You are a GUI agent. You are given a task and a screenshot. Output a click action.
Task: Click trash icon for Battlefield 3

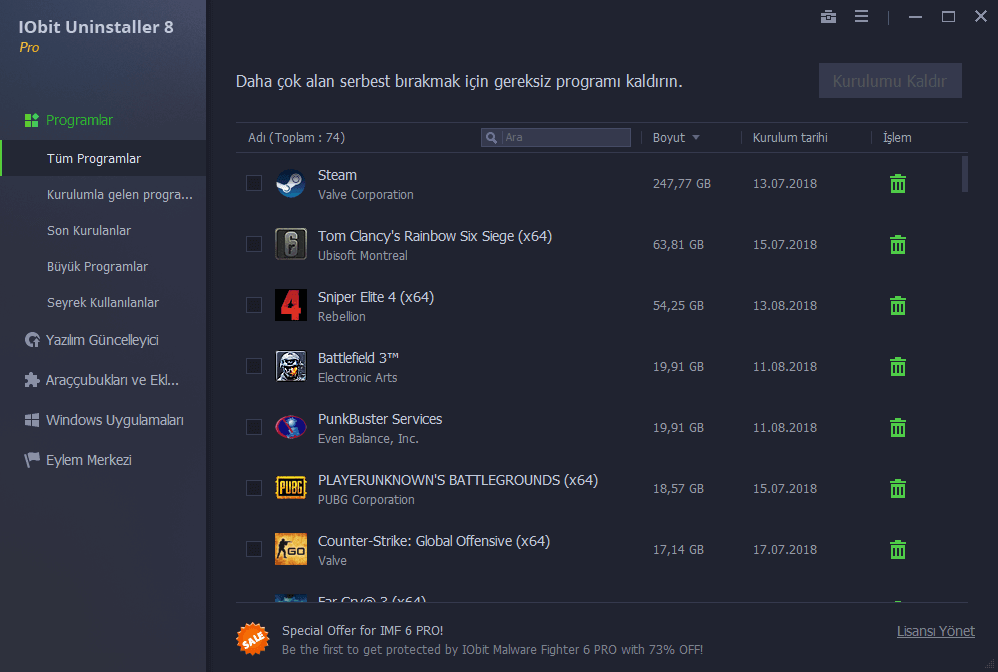tap(897, 367)
